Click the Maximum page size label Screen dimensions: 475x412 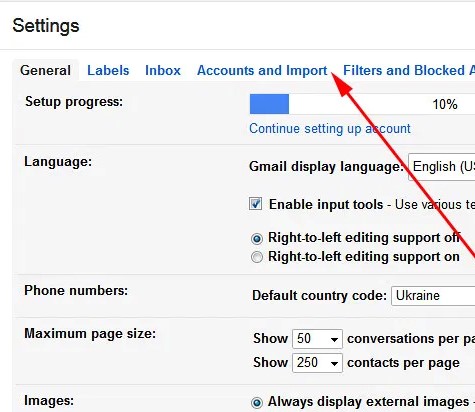coord(90,334)
